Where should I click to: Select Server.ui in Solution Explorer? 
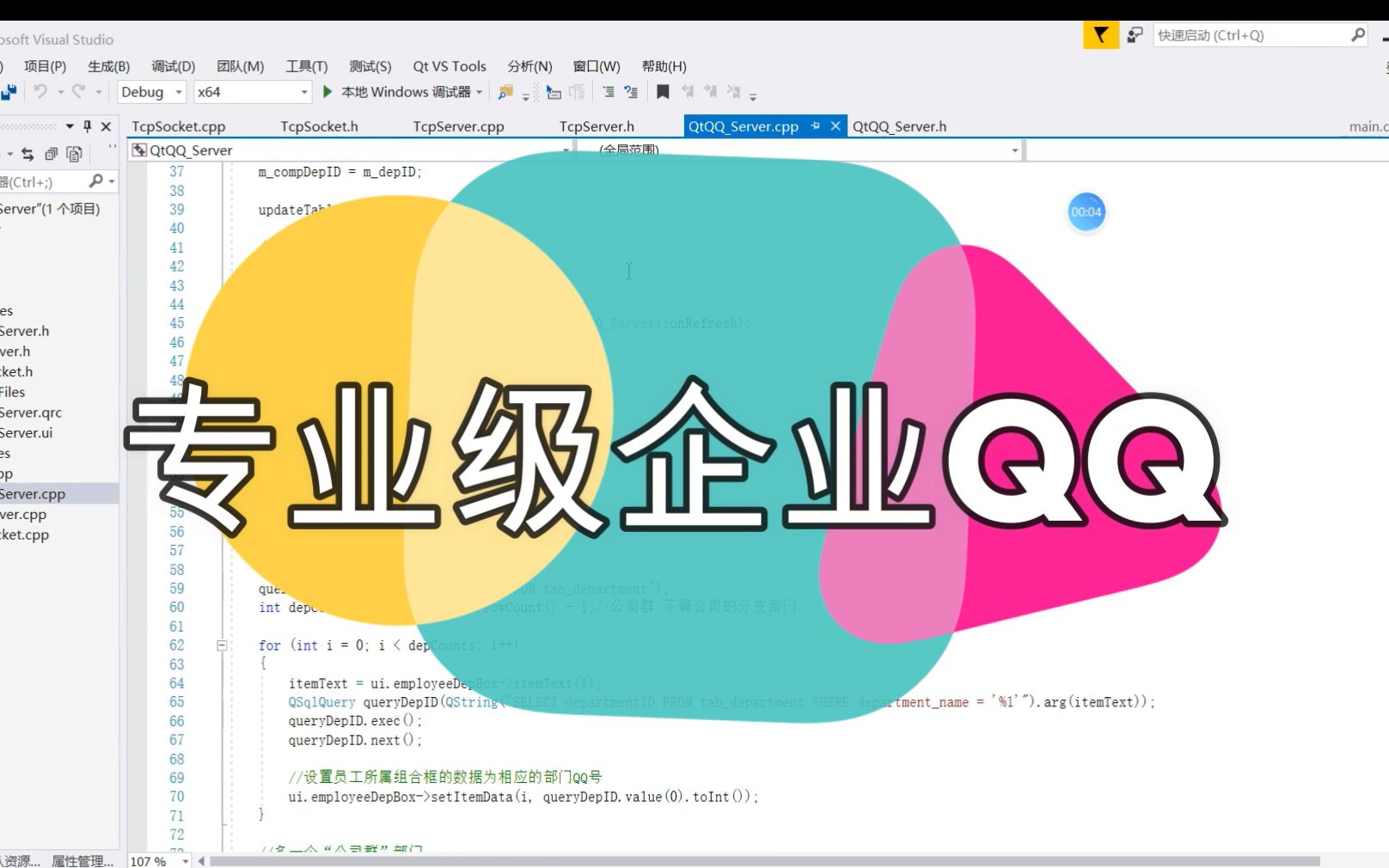click(27, 432)
